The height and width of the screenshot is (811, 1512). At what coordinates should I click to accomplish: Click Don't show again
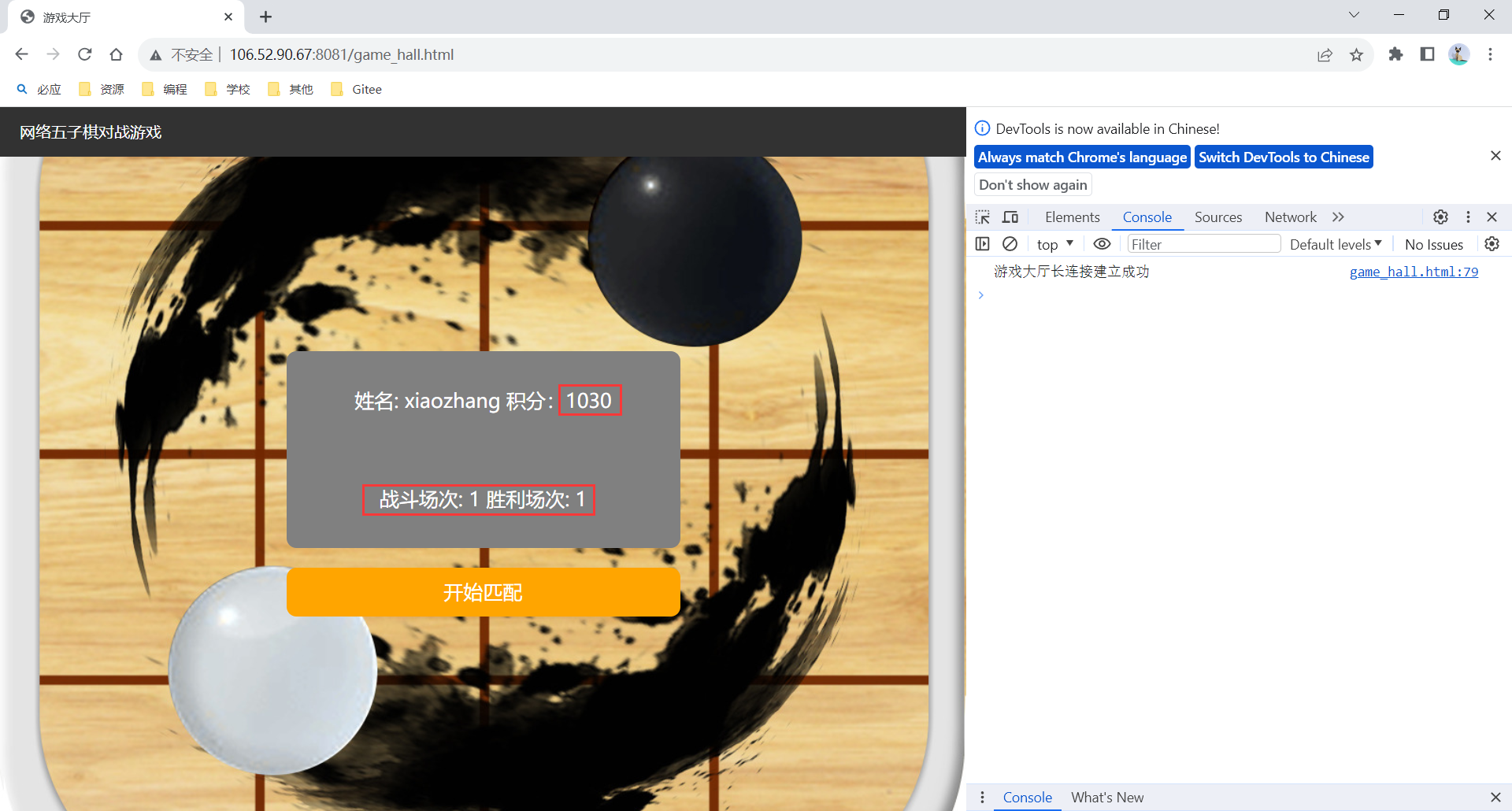pyautogui.click(x=1033, y=185)
